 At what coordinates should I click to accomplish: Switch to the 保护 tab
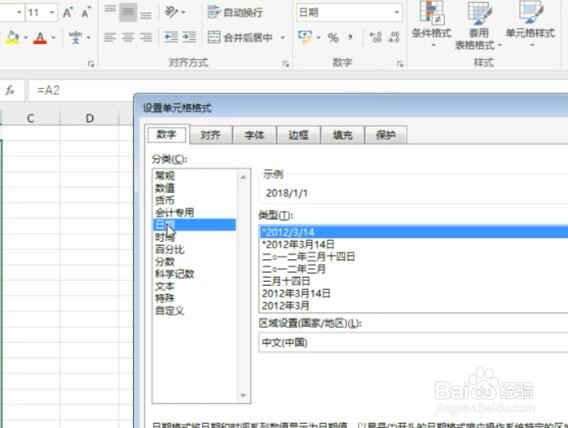(386, 135)
